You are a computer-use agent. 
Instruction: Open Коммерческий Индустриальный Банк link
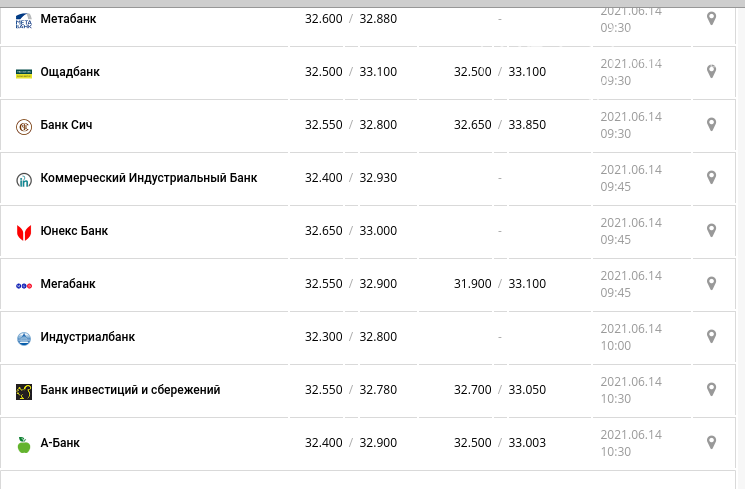coord(148,178)
